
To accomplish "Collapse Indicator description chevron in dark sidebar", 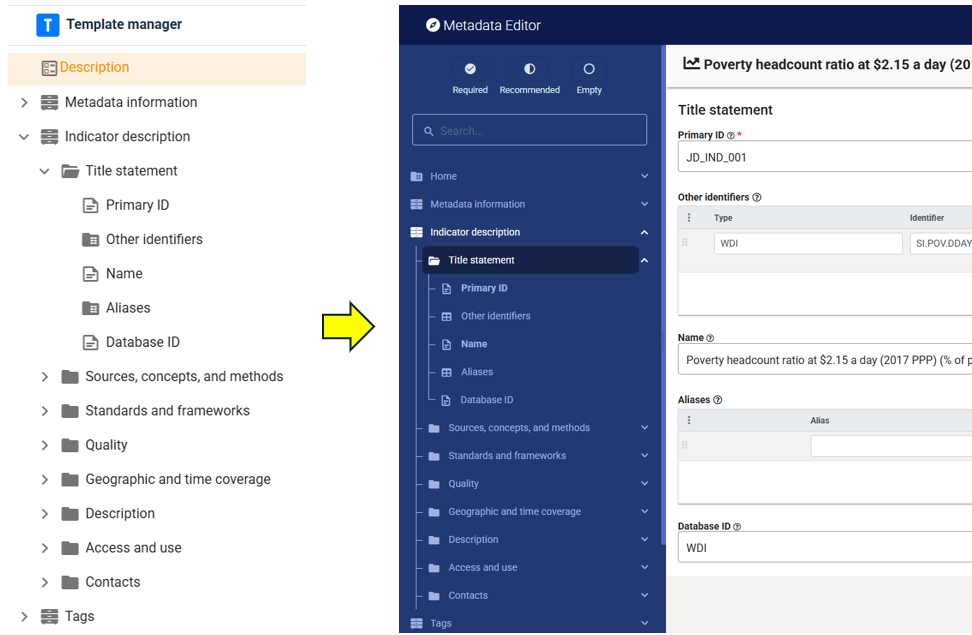I will click(x=644, y=232).
